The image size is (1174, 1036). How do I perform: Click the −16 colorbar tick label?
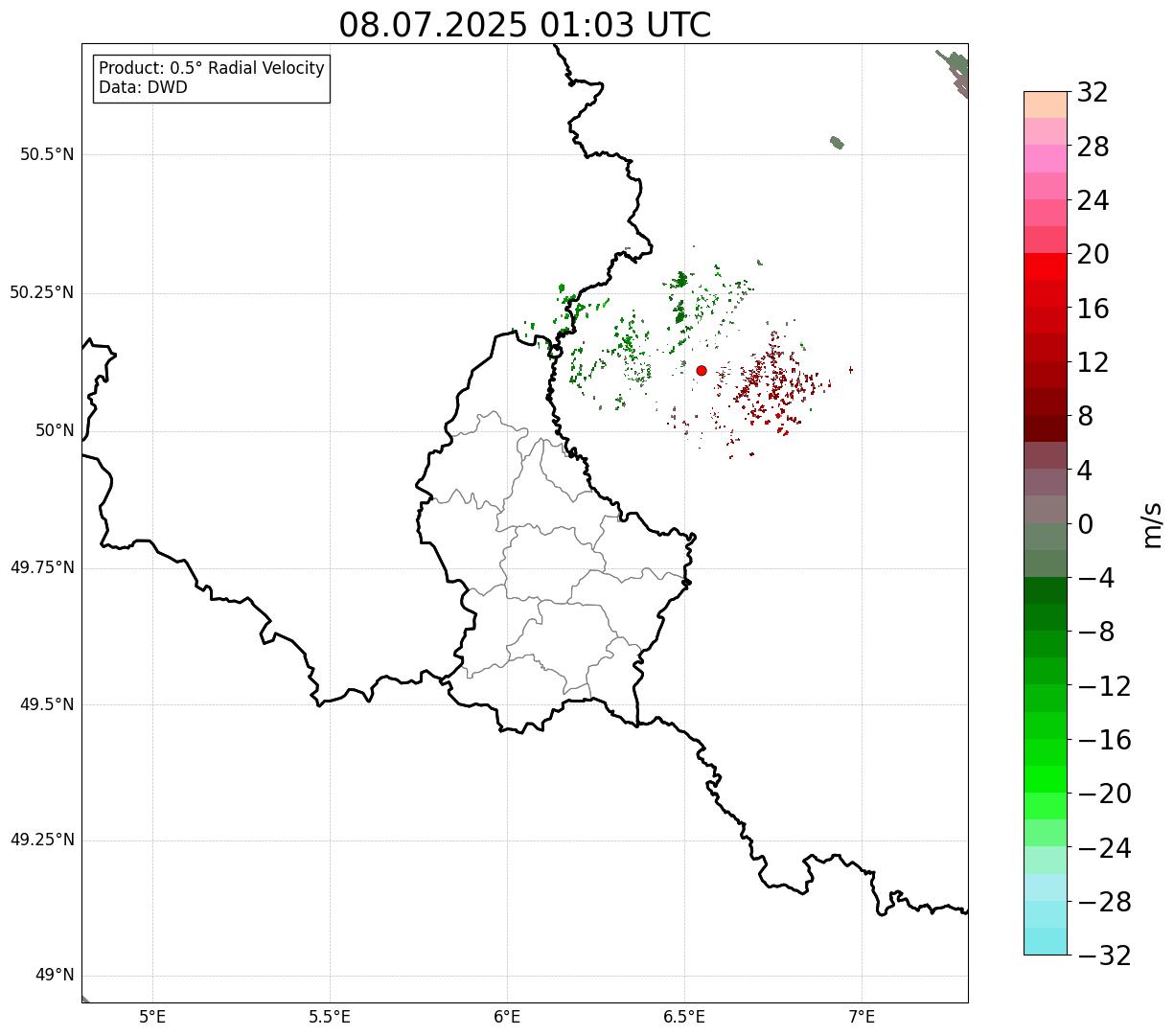[1104, 740]
